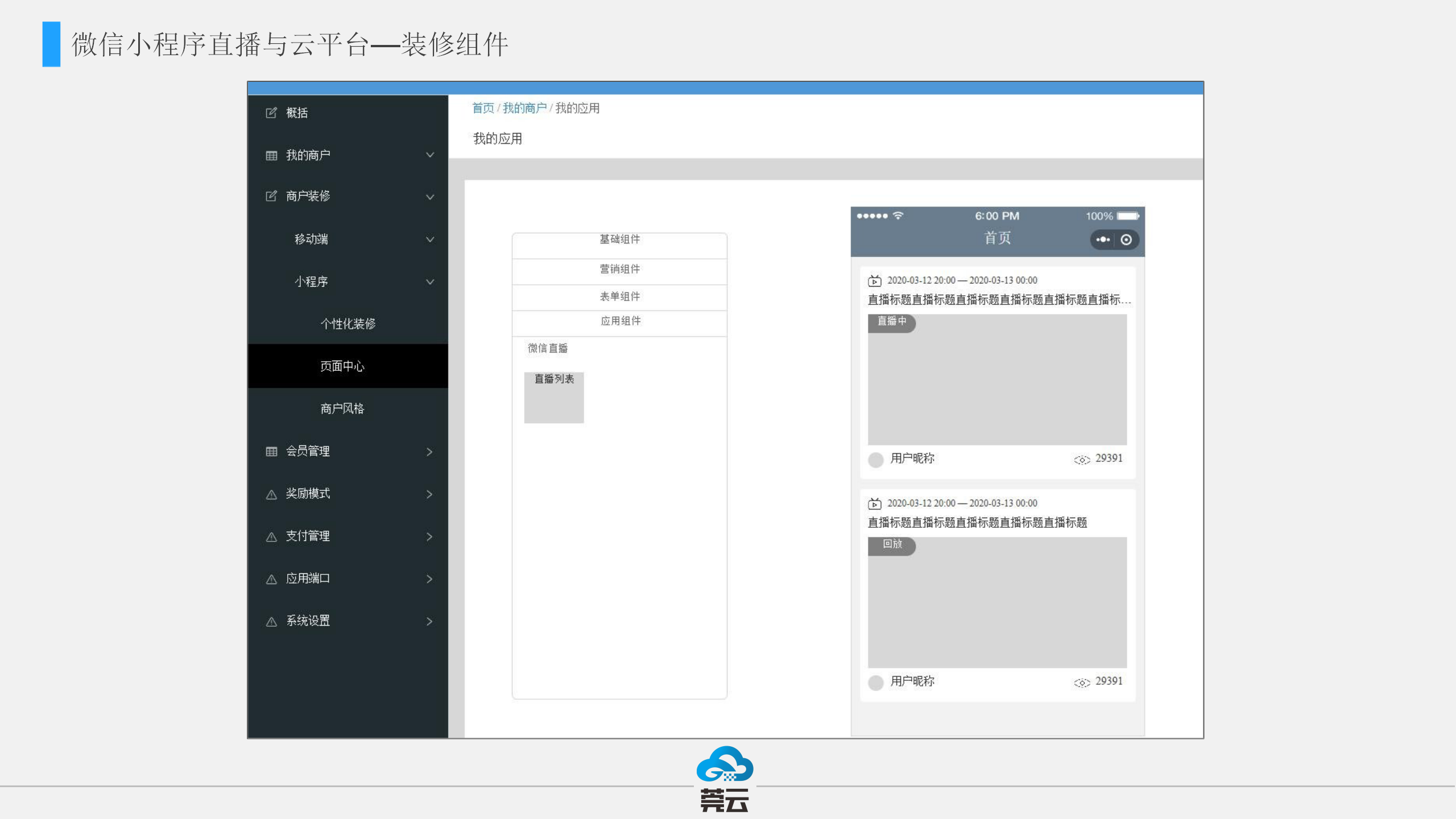This screenshot has height=819, width=1456.
Task: Switch to 应用组件 section
Action: (x=619, y=323)
